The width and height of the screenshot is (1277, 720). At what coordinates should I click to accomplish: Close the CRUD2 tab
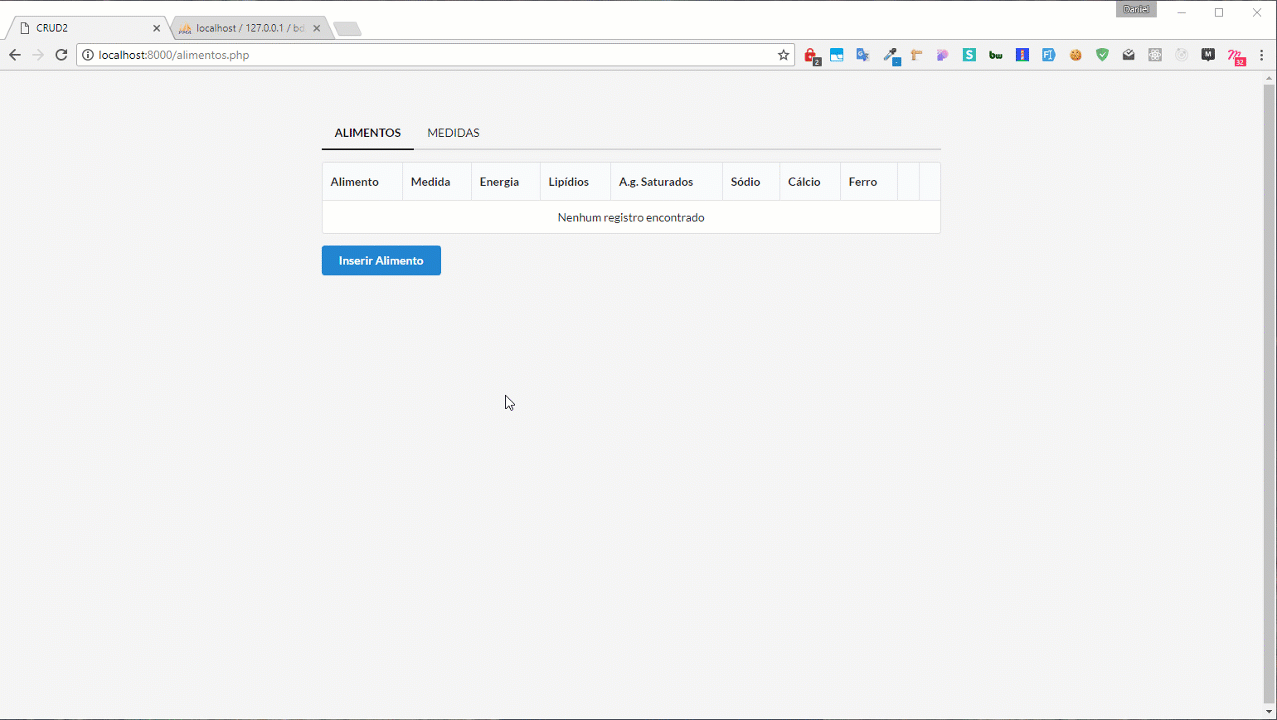click(156, 28)
